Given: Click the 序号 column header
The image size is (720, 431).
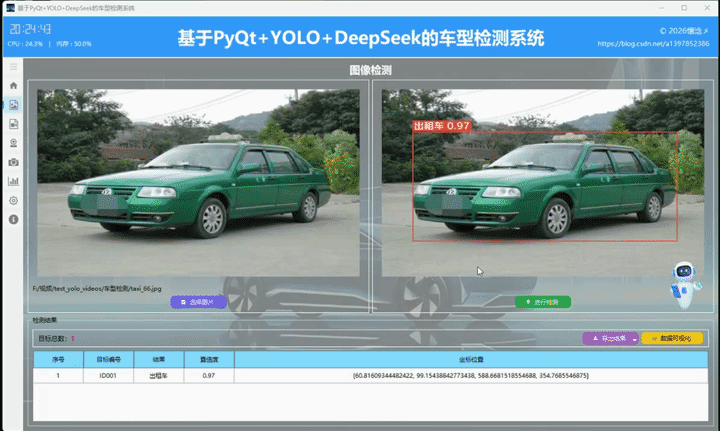Looking at the screenshot, I should [58, 359].
